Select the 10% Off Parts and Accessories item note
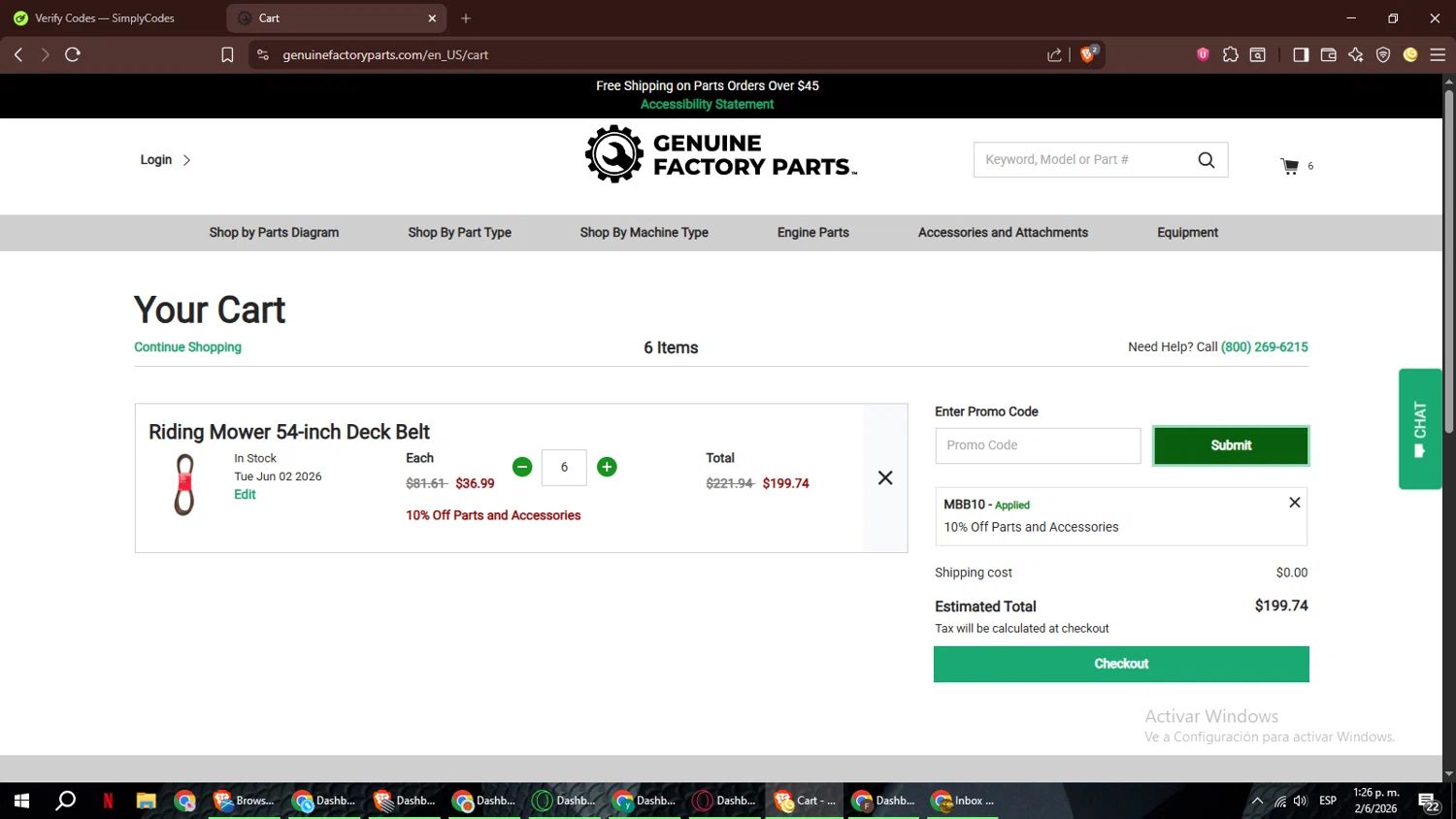 (493, 515)
